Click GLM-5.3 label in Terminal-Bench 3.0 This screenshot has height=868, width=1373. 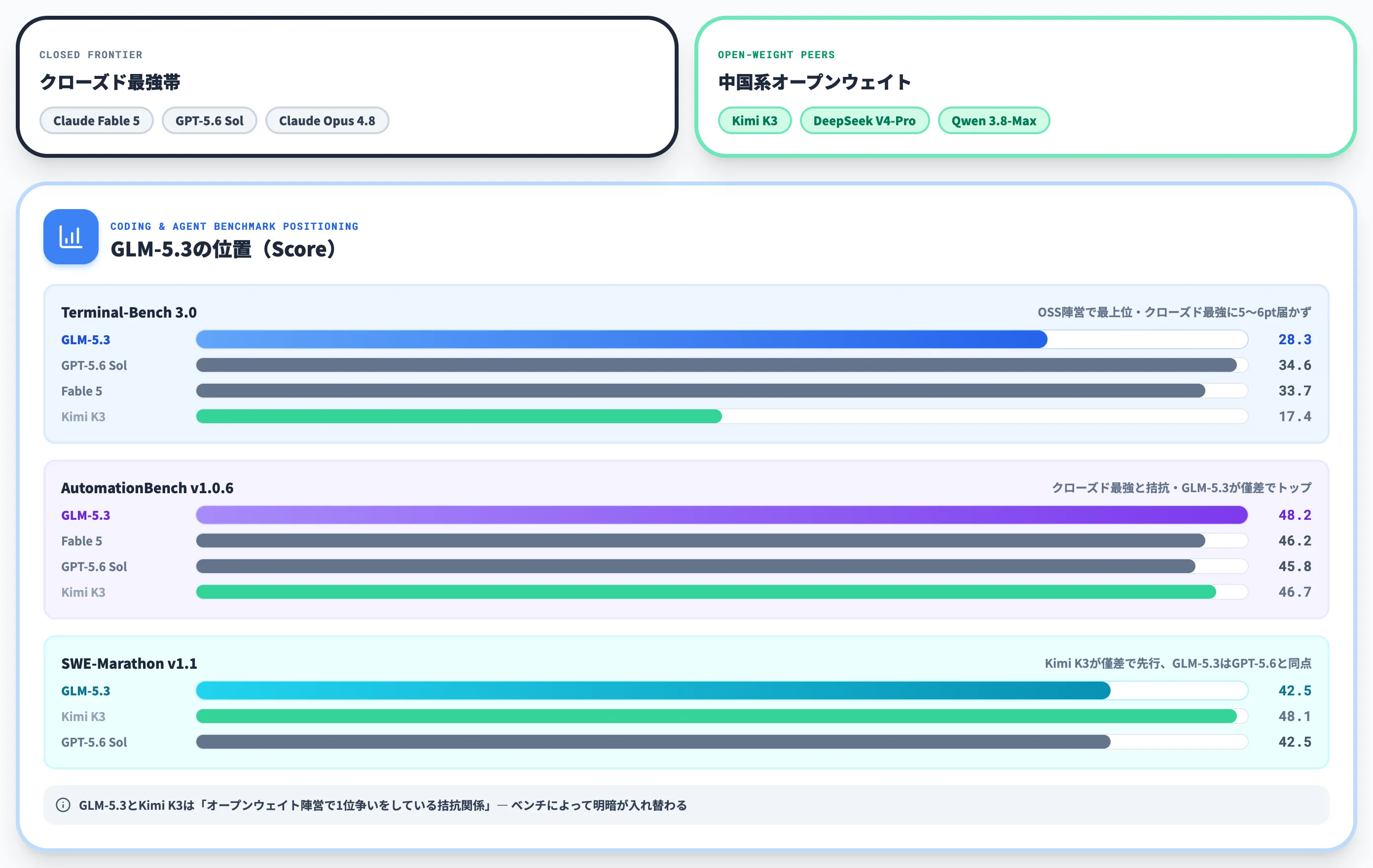tap(85, 339)
